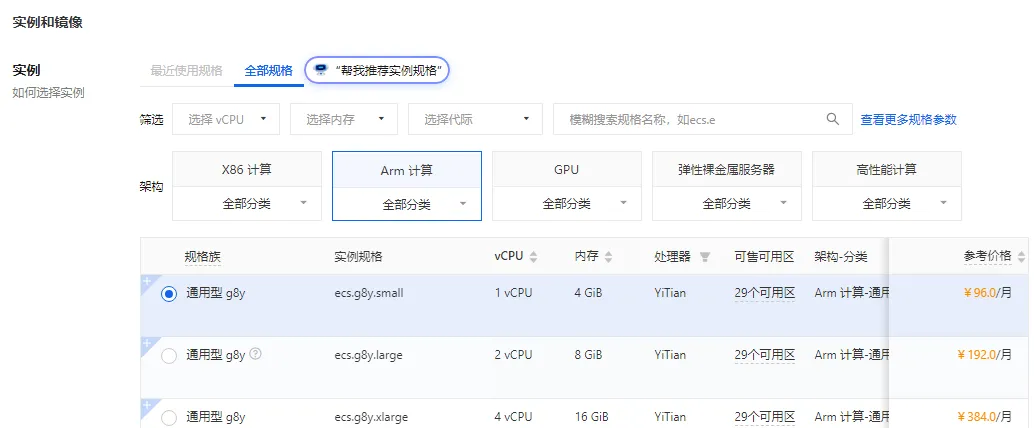The image size is (1034, 428).
Task: Choose 高性能计算 architecture tab
Action: pyautogui.click(x=887, y=169)
